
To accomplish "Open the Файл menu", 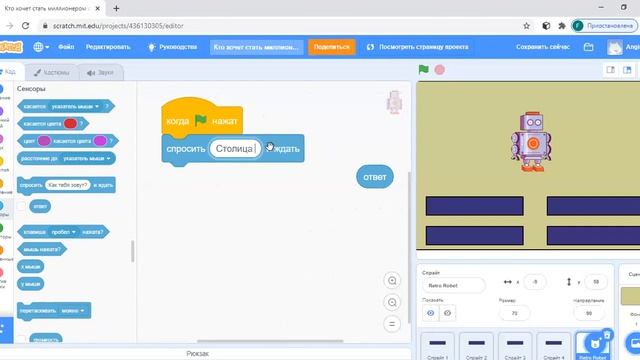I will coord(66,47).
